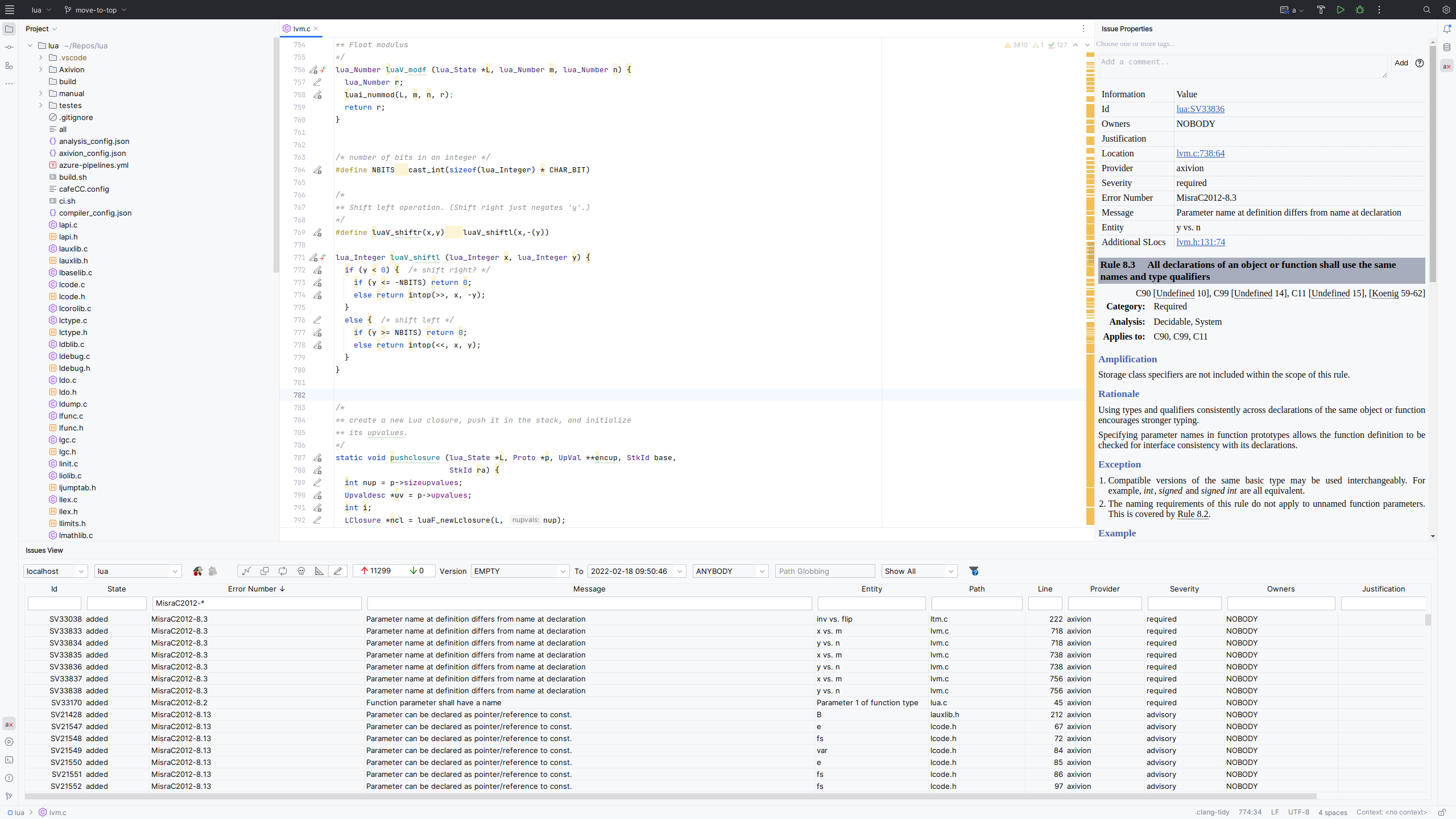The image size is (1456, 819).
Task: Open the localhost dashboard dropdown
Action: pyautogui.click(x=55, y=571)
